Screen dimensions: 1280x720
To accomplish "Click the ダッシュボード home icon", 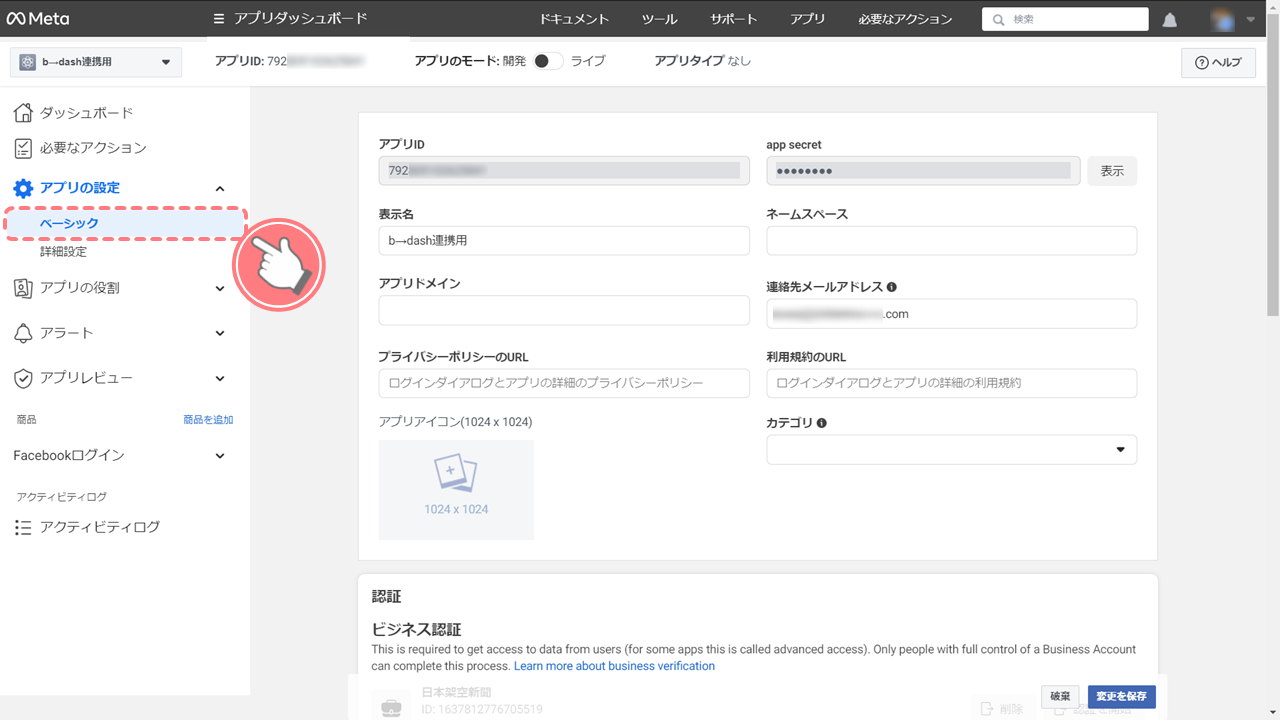I will (x=23, y=113).
